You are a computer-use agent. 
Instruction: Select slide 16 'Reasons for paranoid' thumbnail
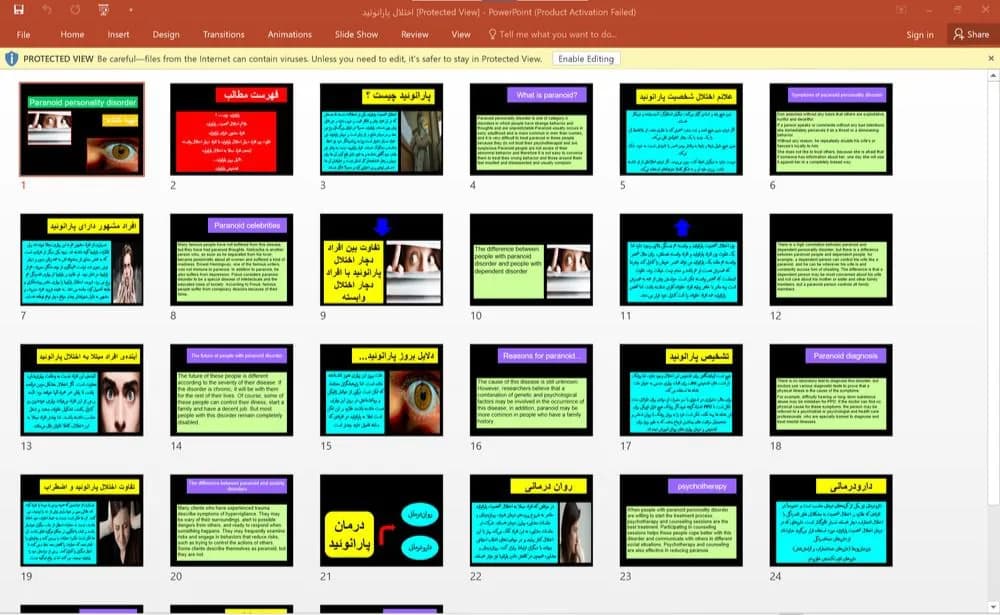tap(531, 390)
